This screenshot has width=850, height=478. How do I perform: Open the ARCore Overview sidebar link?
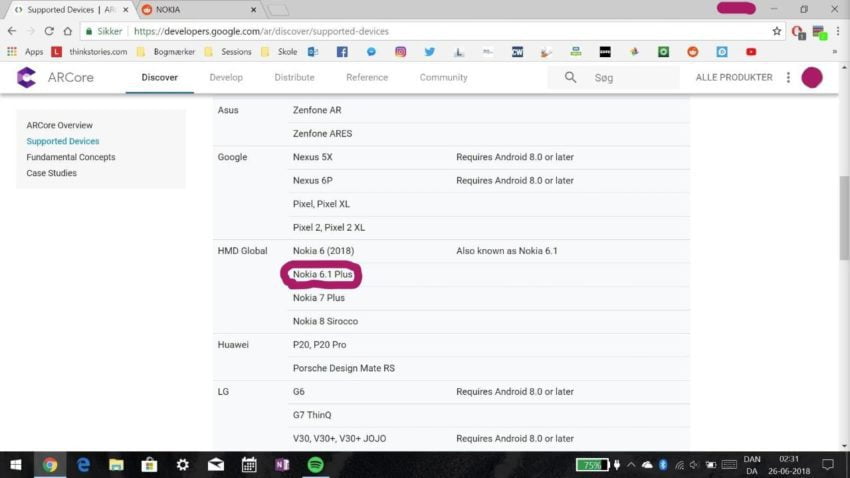[x=59, y=125]
